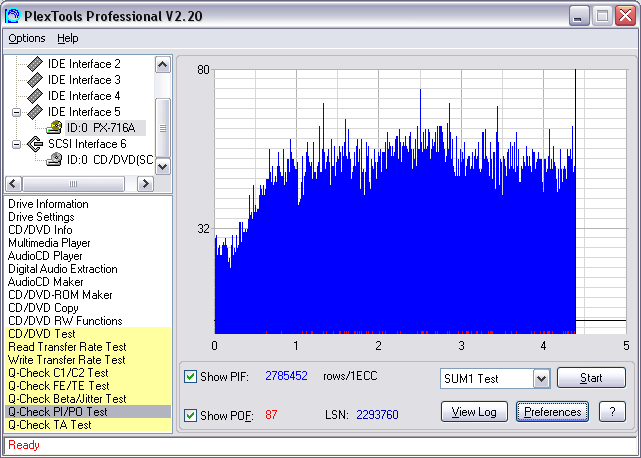Click the Ready status text
This screenshot has height=458, width=641.
pyautogui.click(x=24, y=445)
